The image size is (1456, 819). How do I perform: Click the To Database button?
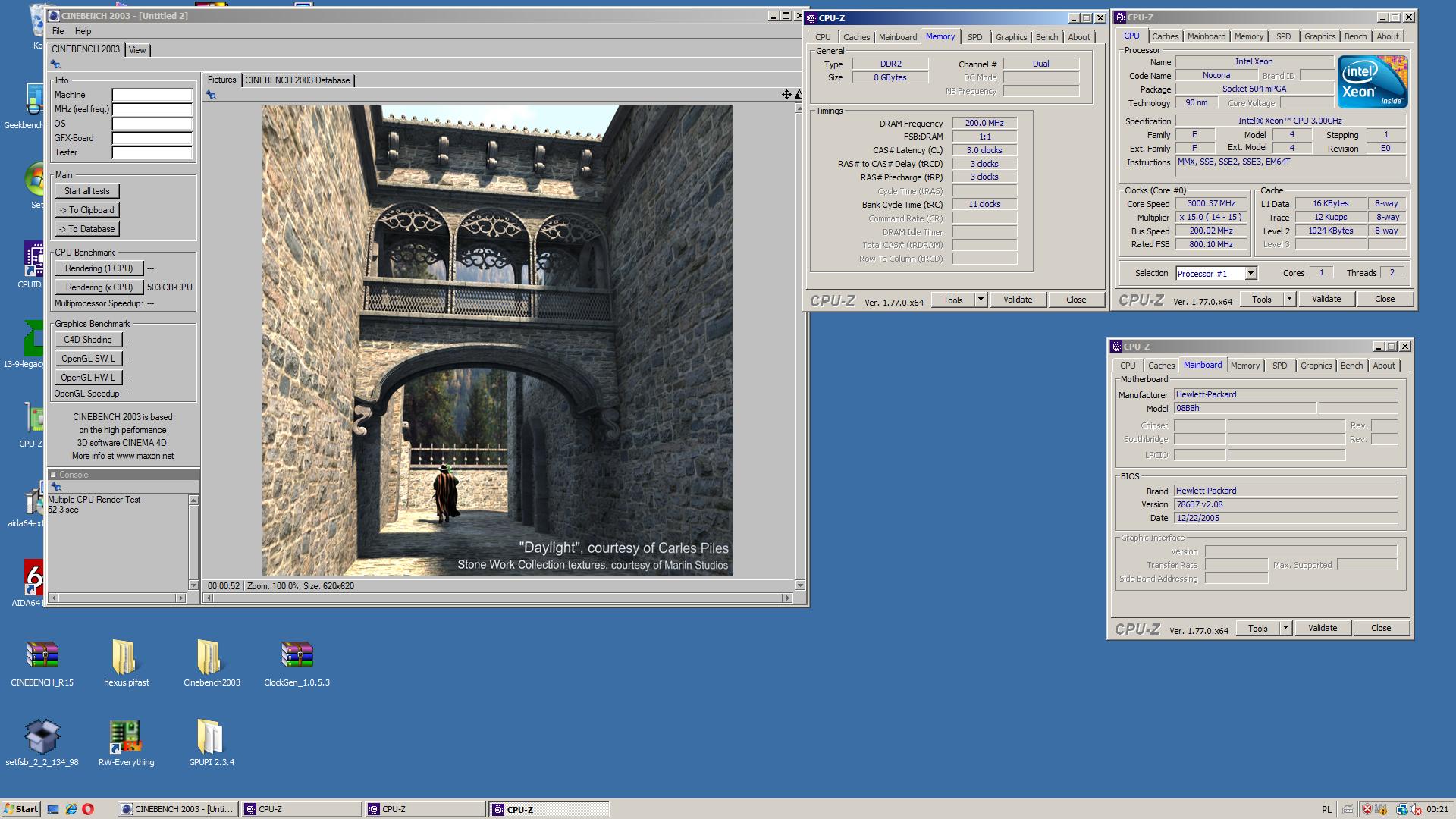[x=87, y=229]
